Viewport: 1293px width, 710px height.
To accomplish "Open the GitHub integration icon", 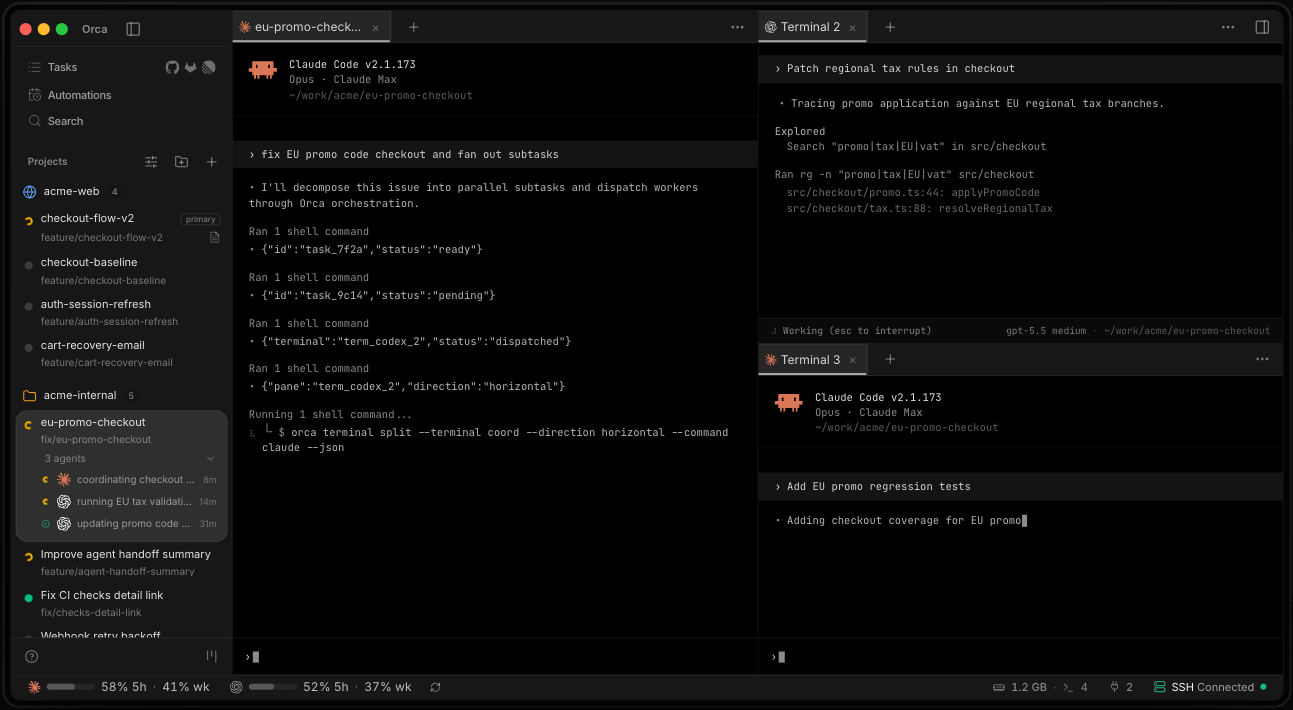I will click(x=172, y=67).
